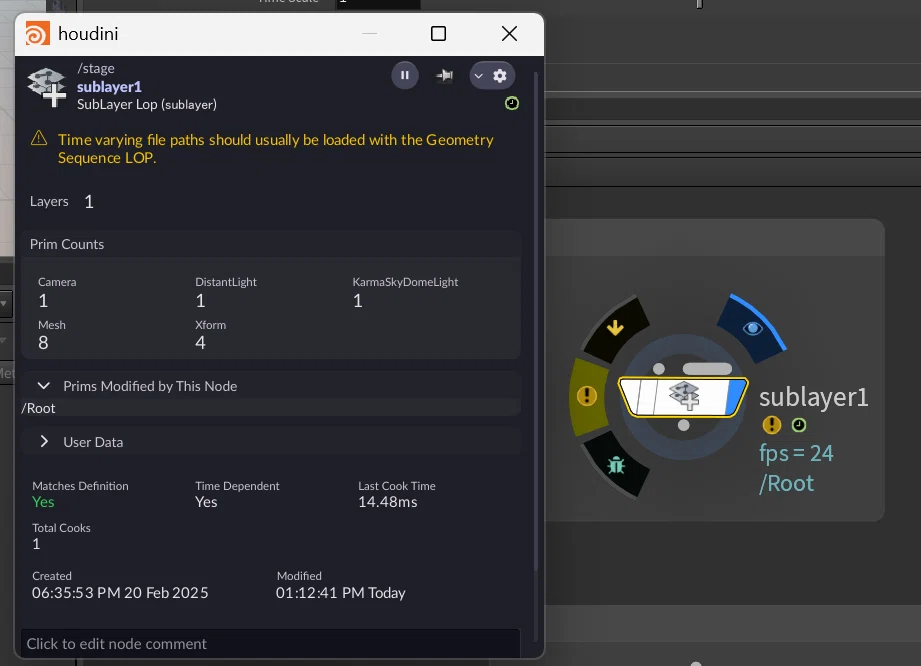Click the Created timestamp 06:35:53 PM
Screen dimensions: 921x666
click(x=120, y=593)
